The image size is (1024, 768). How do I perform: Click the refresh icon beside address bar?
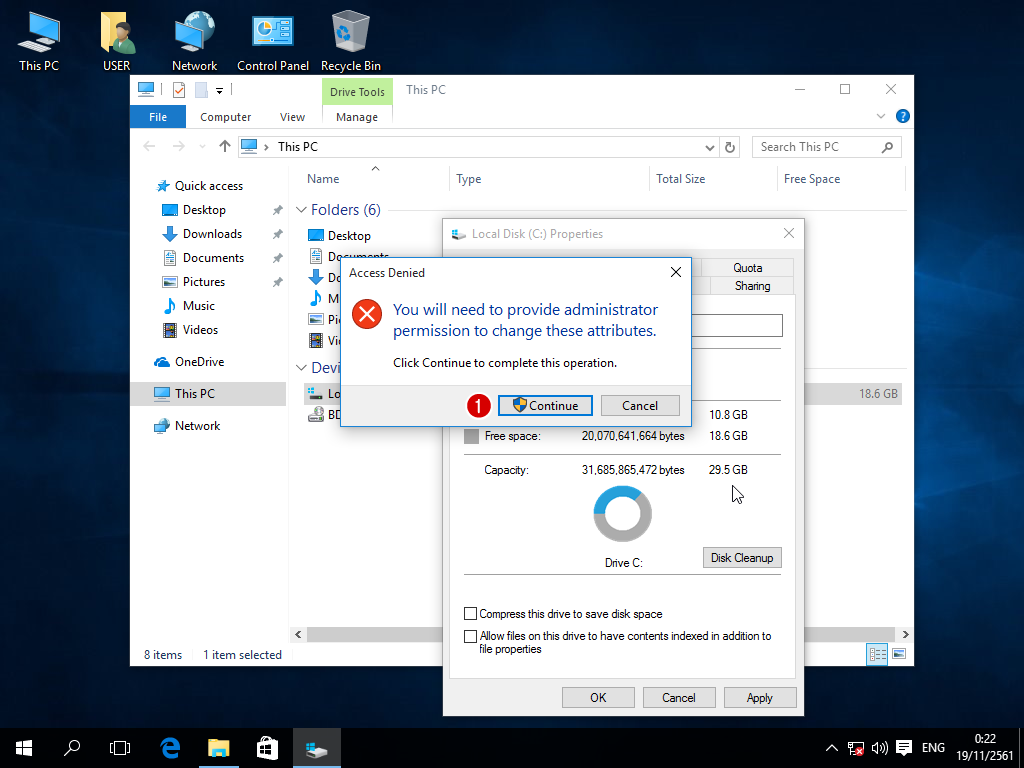click(x=730, y=147)
